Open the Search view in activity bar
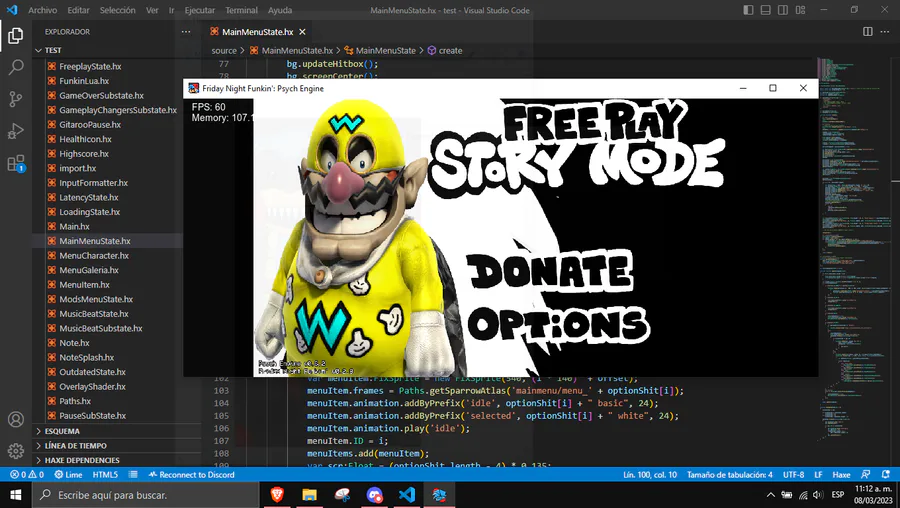Viewport: 900px width, 508px height. click(x=15, y=67)
